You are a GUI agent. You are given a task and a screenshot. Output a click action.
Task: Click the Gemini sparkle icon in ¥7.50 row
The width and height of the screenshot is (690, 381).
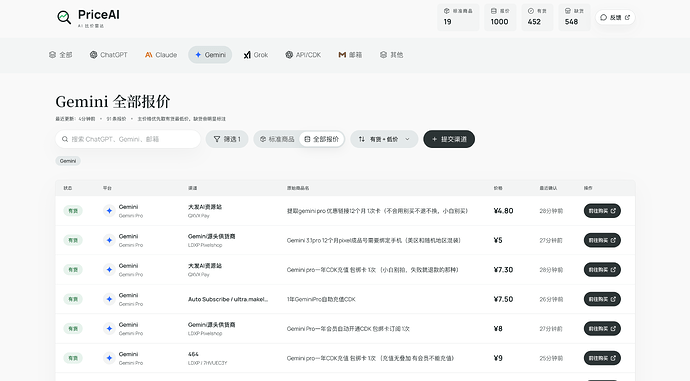tap(109, 299)
